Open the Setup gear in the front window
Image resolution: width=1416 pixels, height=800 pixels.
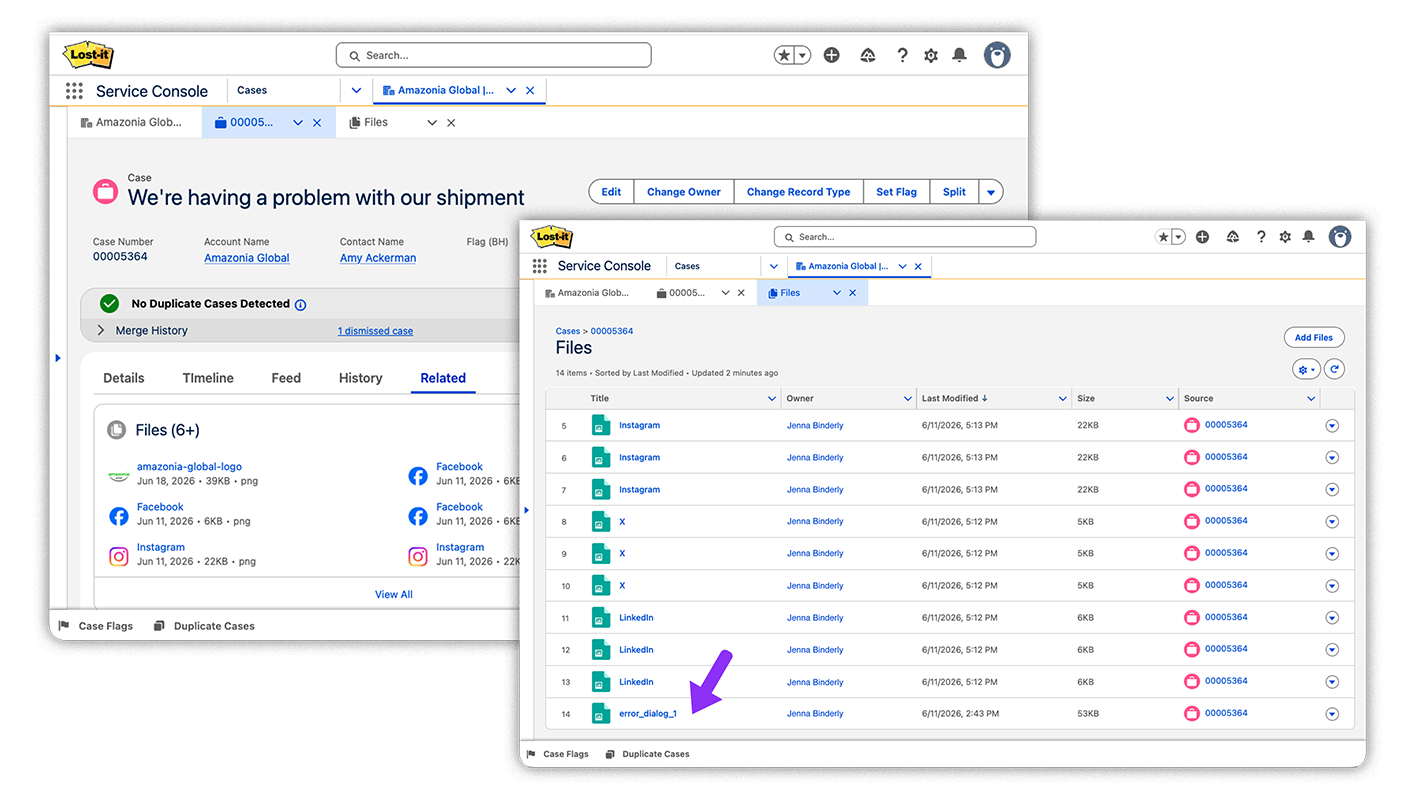point(1285,237)
